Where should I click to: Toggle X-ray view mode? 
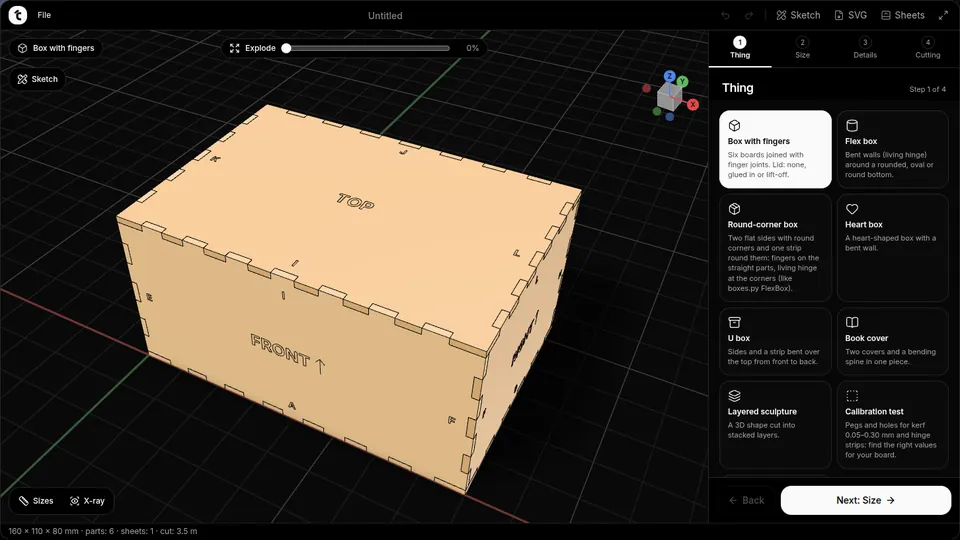tap(87, 501)
